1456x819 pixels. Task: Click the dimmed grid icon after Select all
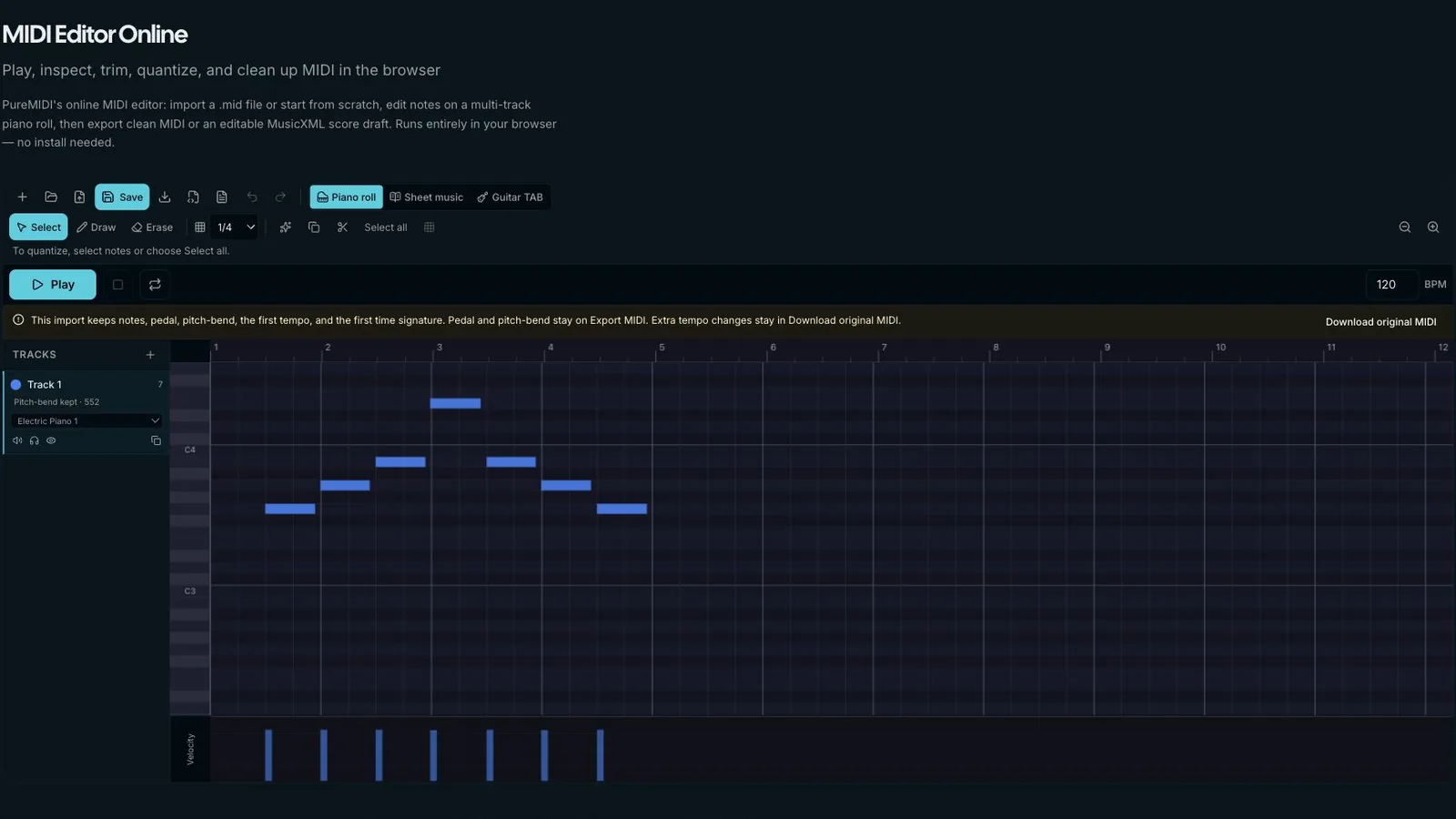pos(430,227)
